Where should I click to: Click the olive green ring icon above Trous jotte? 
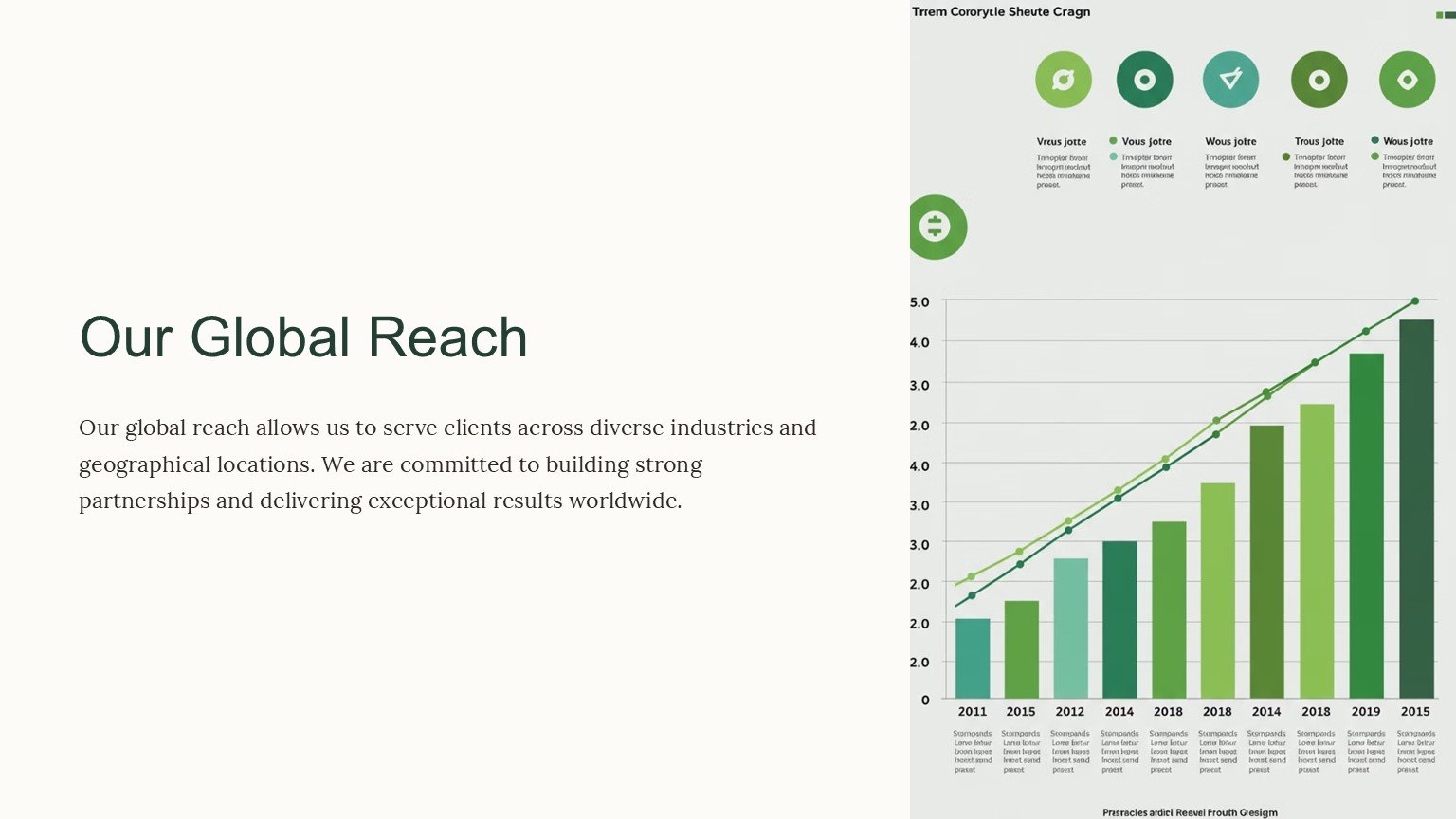[x=1319, y=80]
